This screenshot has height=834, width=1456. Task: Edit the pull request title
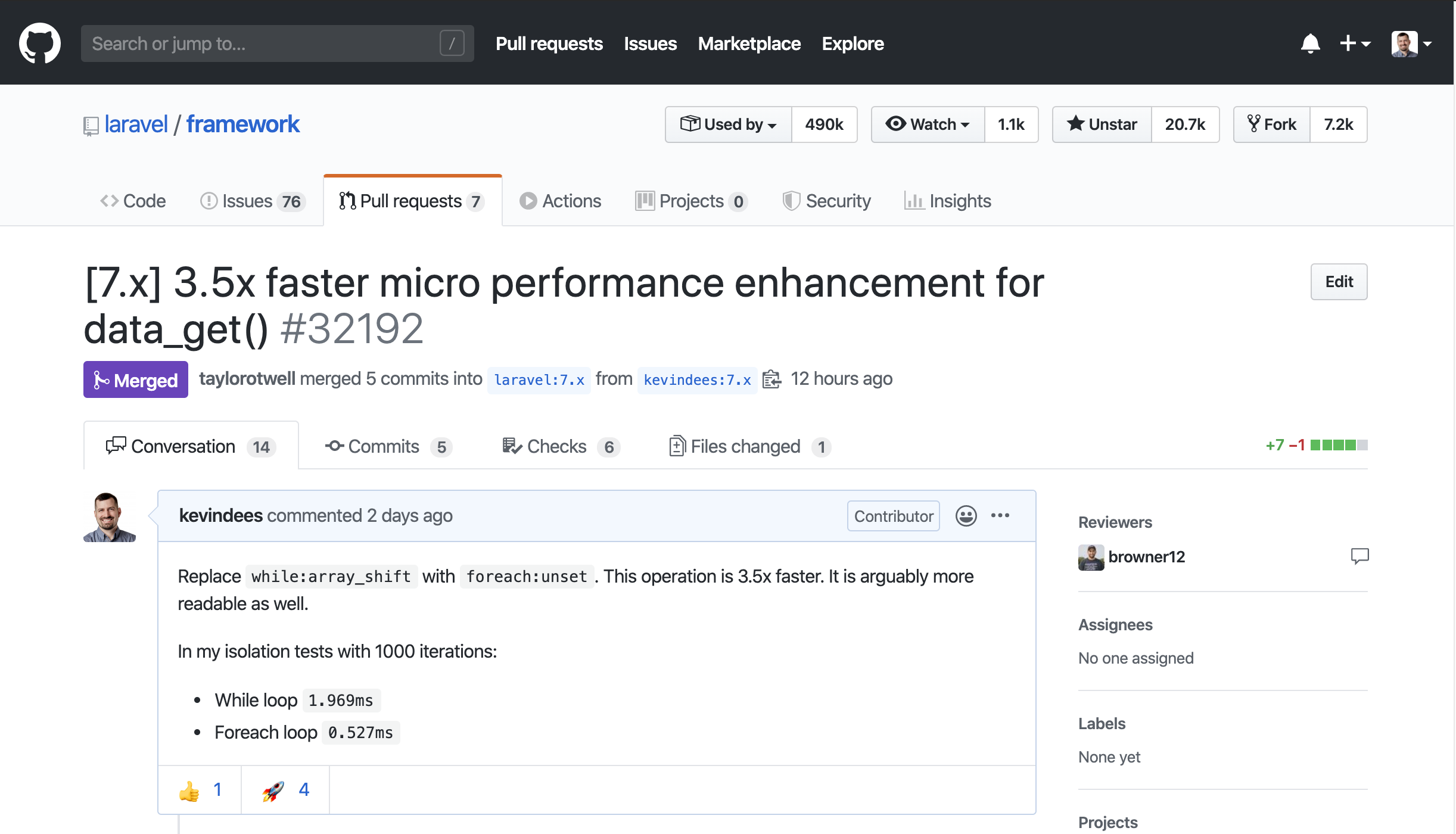pyautogui.click(x=1339, y=281)
